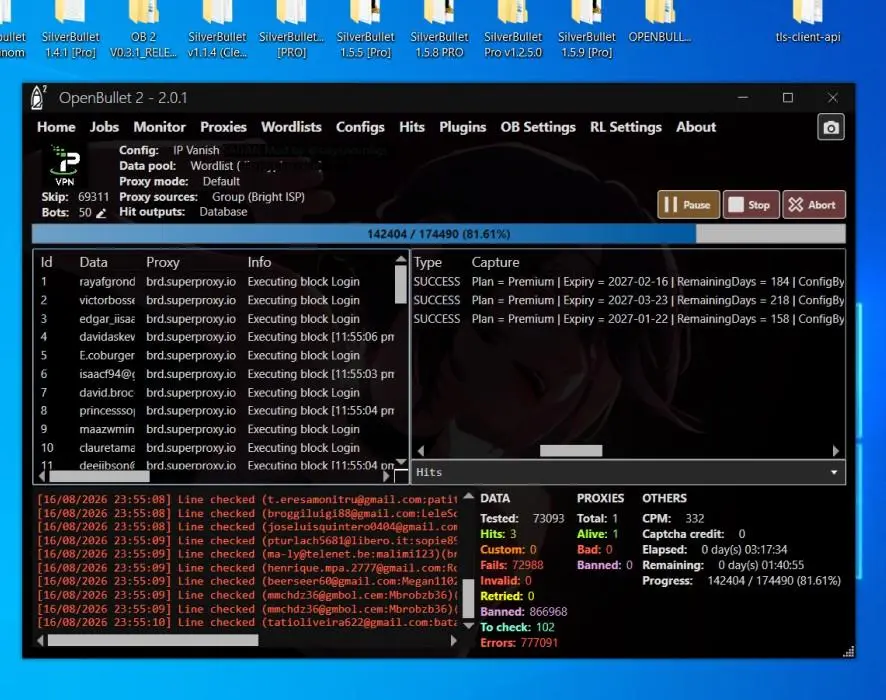This screenshot has height=700, width=886.
Task: Select bot row 10 clauretama
Action: (x=217, y=447)
